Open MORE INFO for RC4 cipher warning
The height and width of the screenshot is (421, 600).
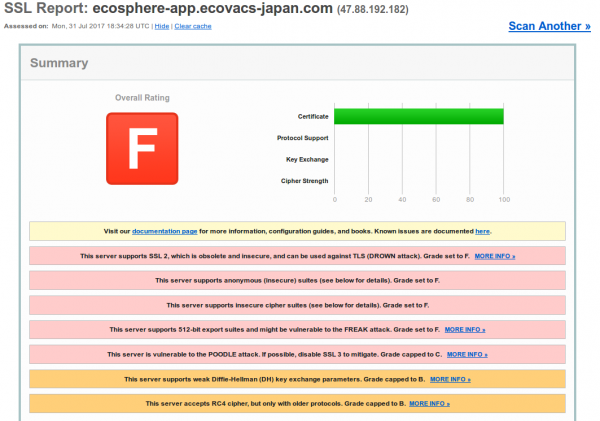coord(429,403)
